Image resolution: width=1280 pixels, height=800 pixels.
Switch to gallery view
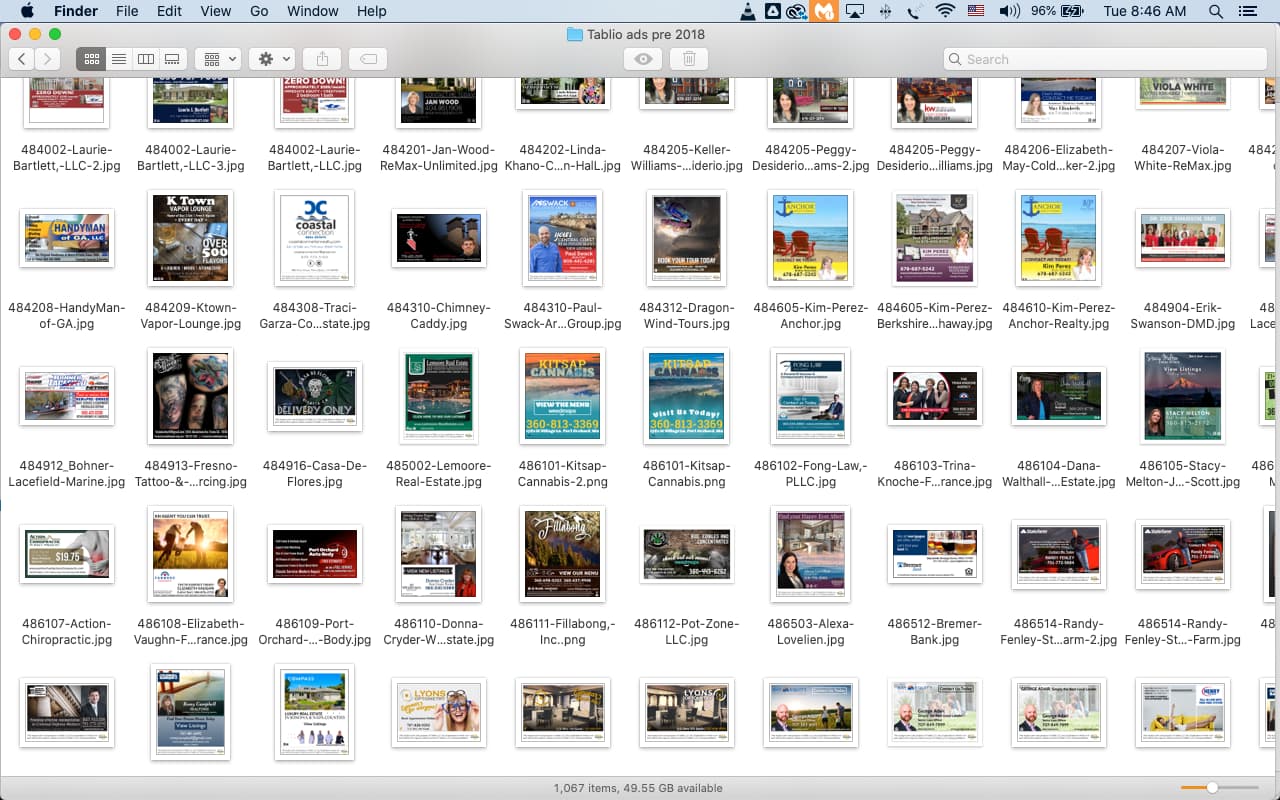click(172, 59)
